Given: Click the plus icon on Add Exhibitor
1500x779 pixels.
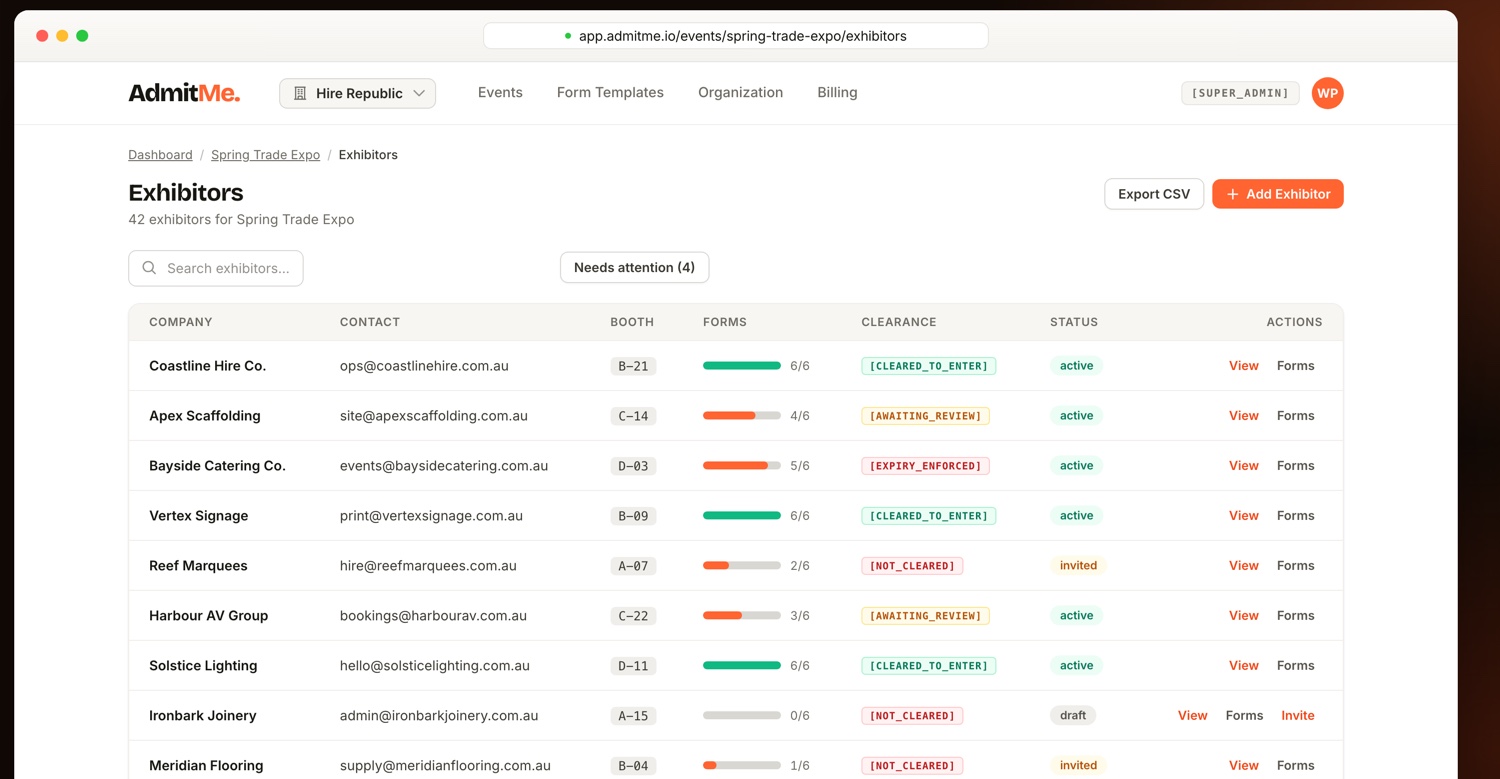Looking at the screenshot, I should 1232,194.
